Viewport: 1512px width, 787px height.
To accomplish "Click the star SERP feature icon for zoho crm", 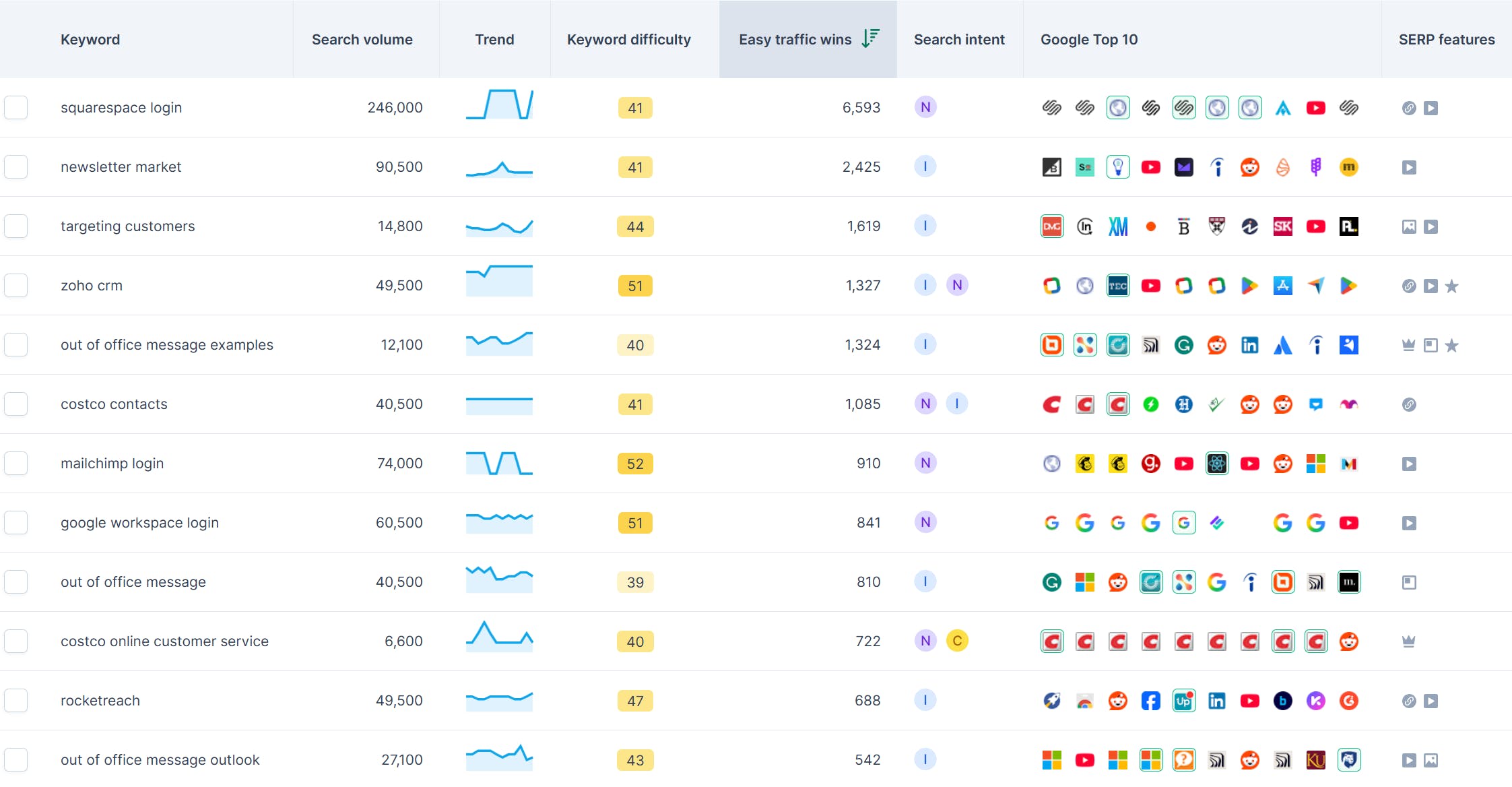I will [1452, 286].
